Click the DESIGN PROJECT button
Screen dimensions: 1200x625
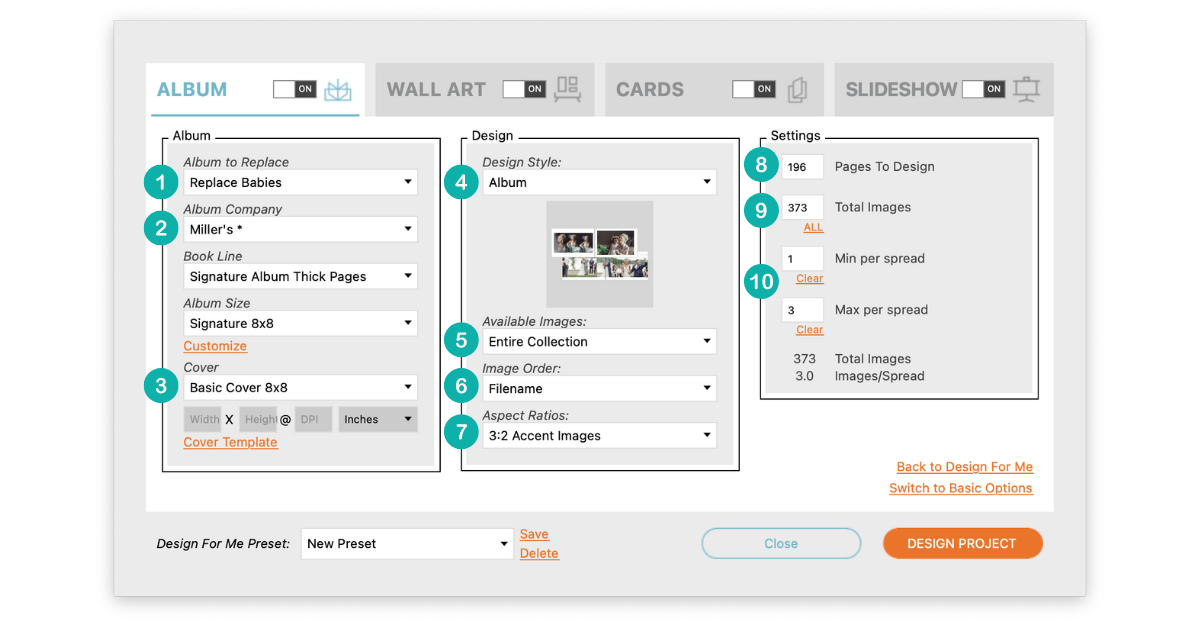coord(962,543)
